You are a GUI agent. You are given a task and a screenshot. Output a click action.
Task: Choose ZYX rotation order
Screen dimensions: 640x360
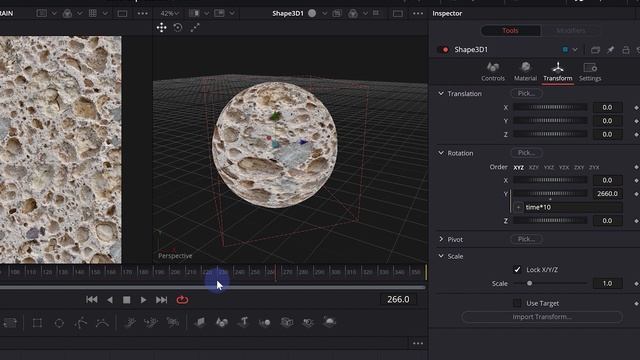[594, 167]
